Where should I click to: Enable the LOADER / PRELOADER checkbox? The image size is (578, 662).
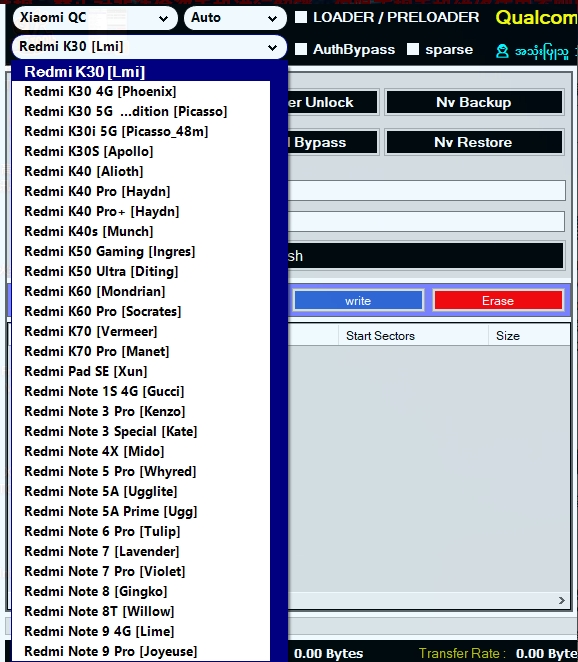[301, 17]
